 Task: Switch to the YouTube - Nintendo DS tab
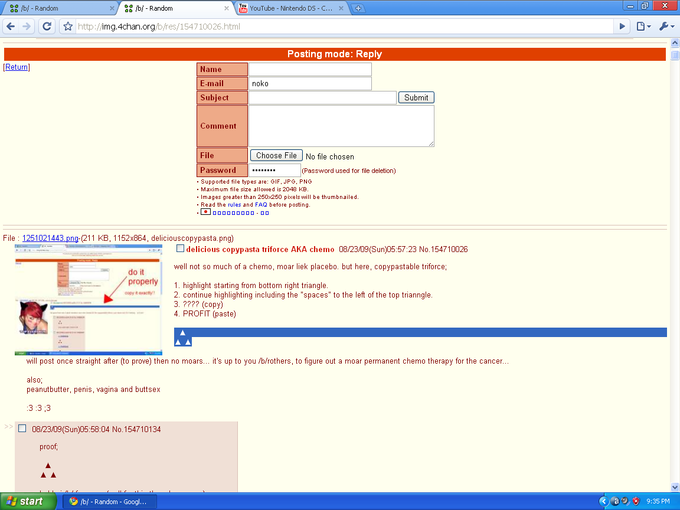pyautogui.click(x=291, y=8)
